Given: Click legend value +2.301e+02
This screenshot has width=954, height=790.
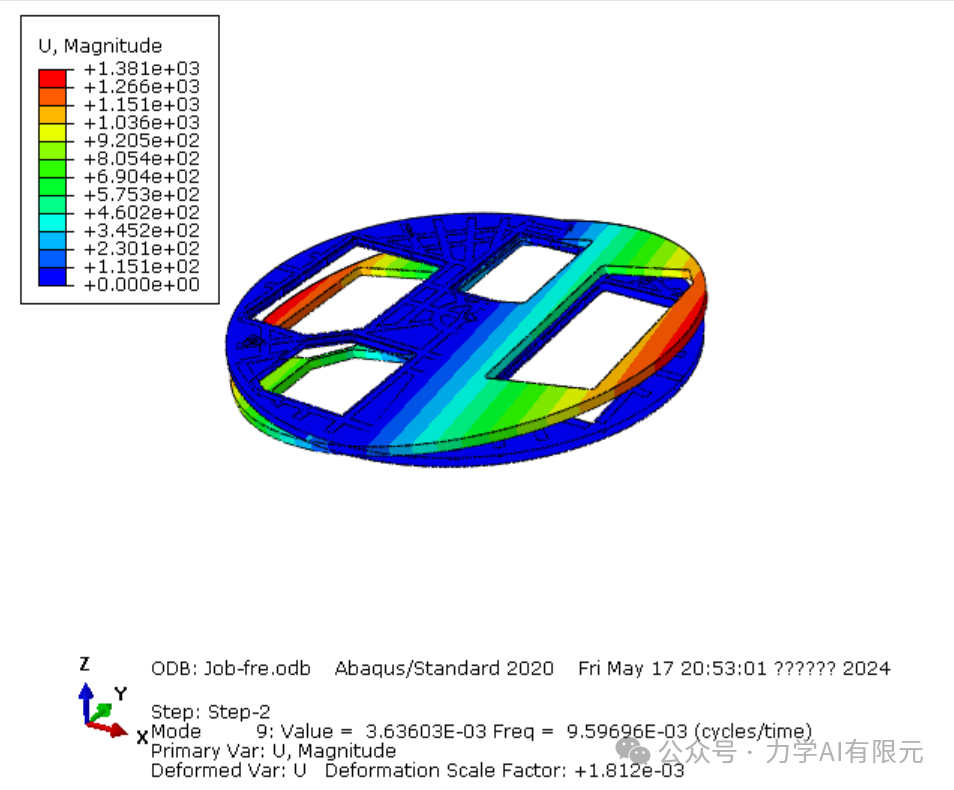Looking at the screenshot, I should (142, 248).
